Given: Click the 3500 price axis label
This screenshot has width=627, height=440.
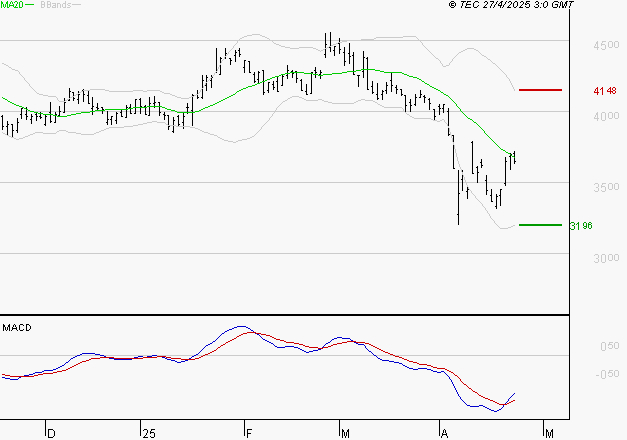Looking at the screenshot, I should [x=606, y=187].
